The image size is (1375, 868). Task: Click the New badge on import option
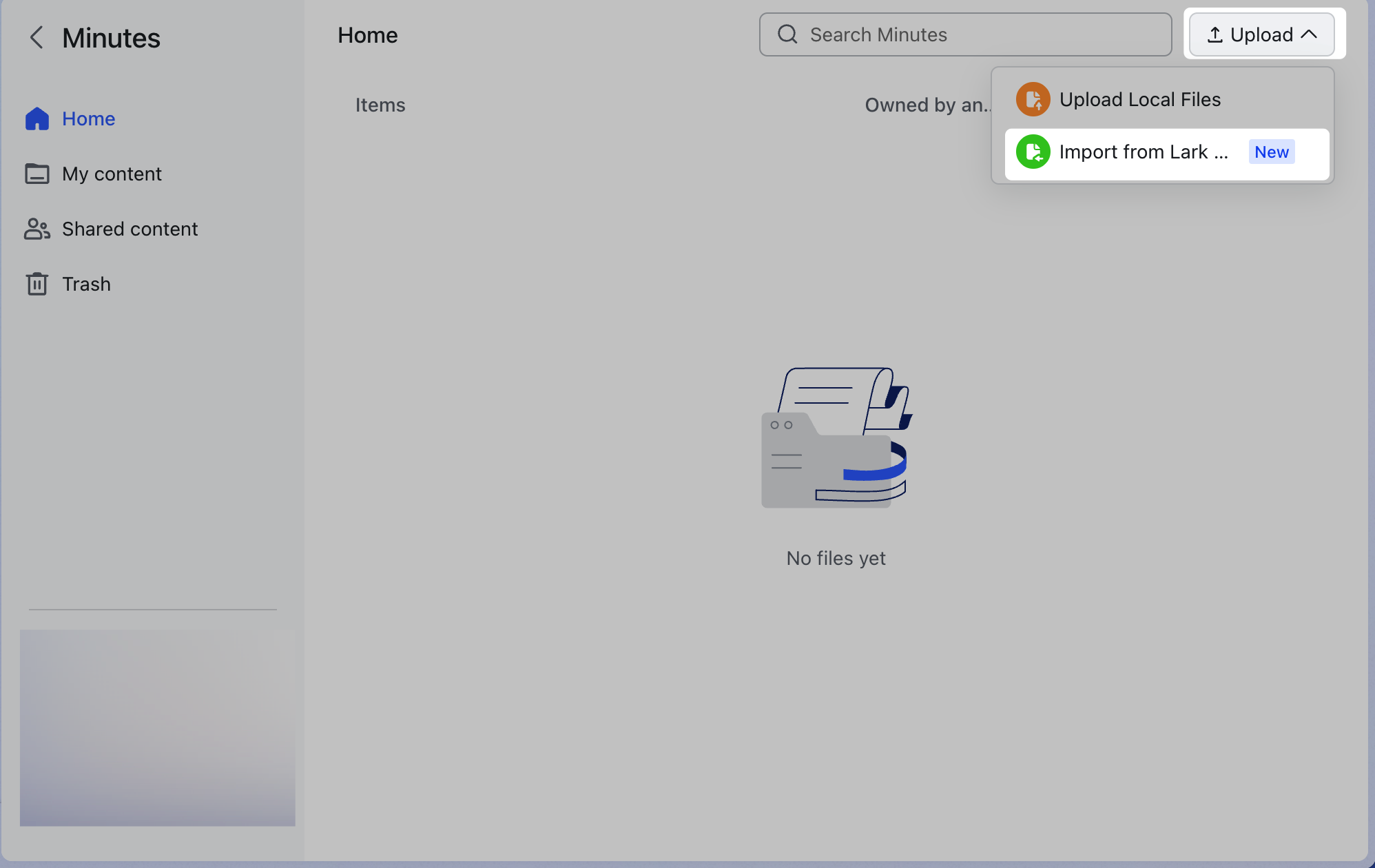(x=1271, y=152)
